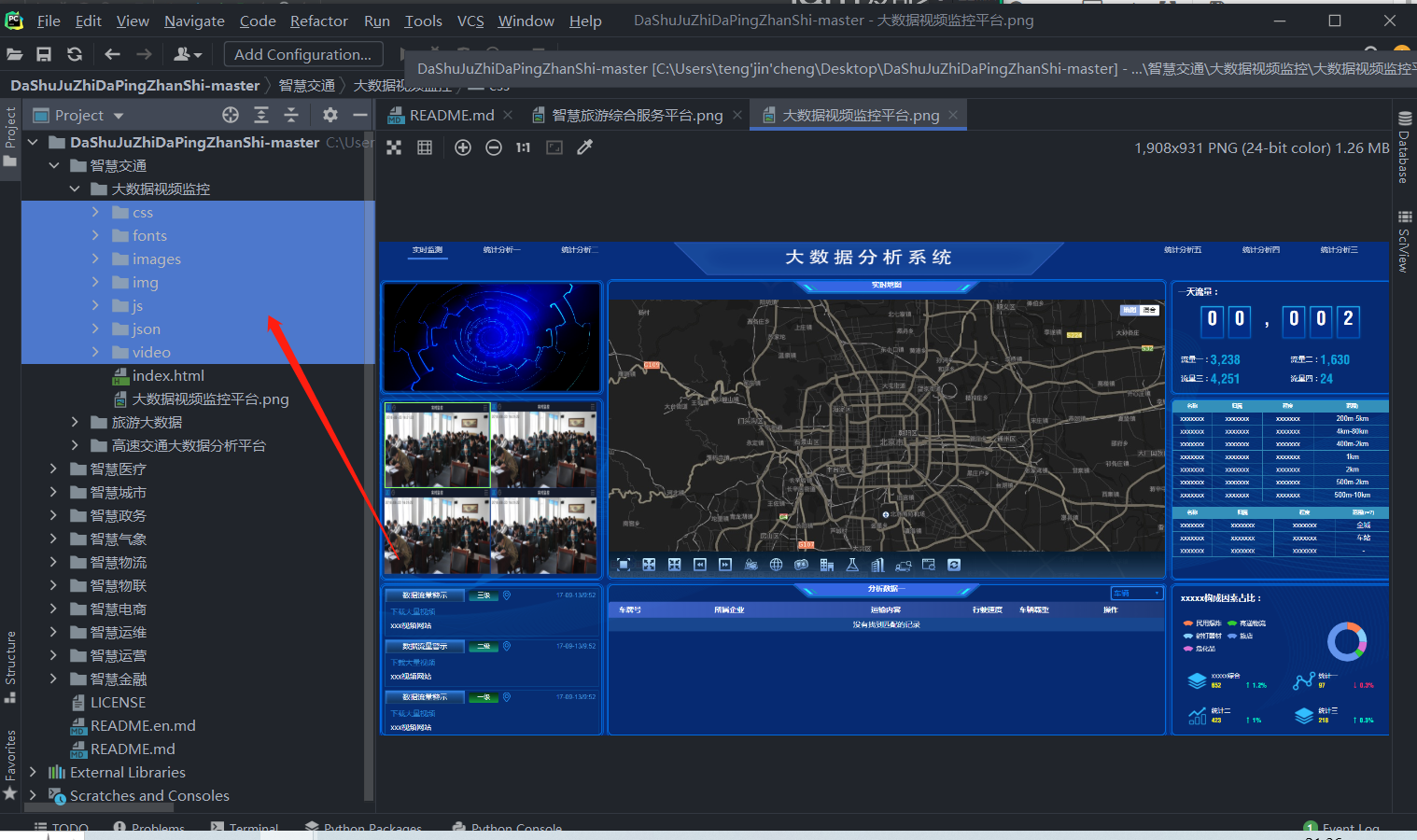Viewport: 1417px width, 840px height.
Task: Click the Add Configuration button
Action: point(302,54)
